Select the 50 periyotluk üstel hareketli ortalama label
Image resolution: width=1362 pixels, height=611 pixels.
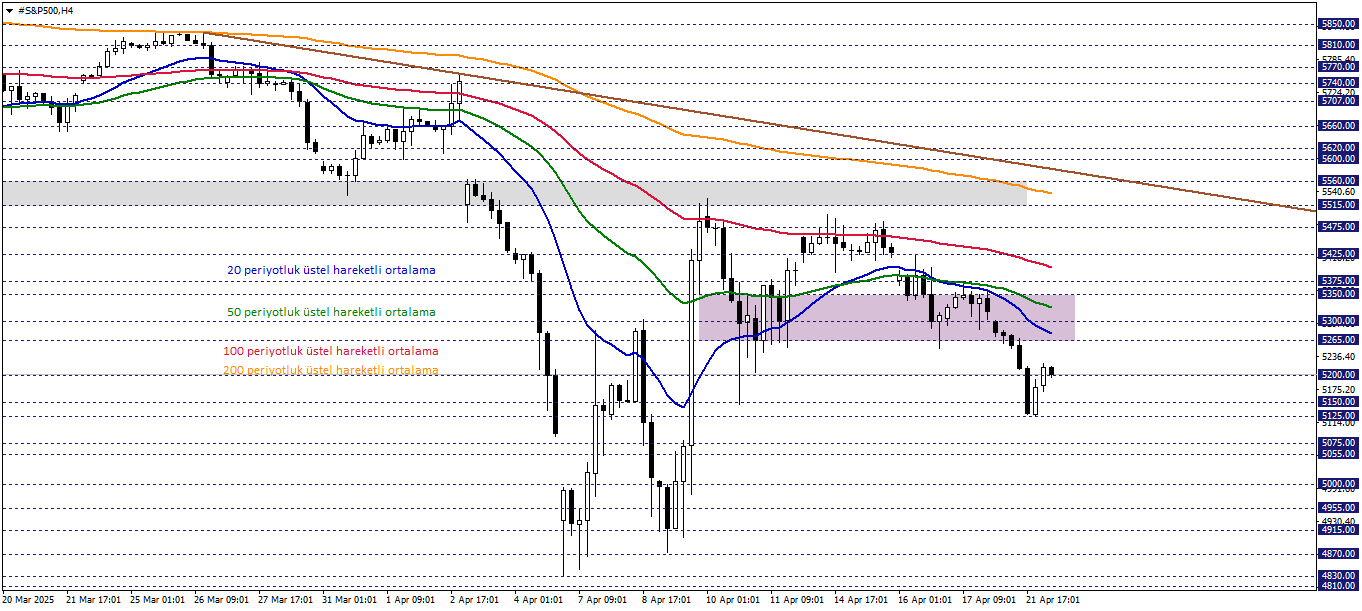pos(331,312)
